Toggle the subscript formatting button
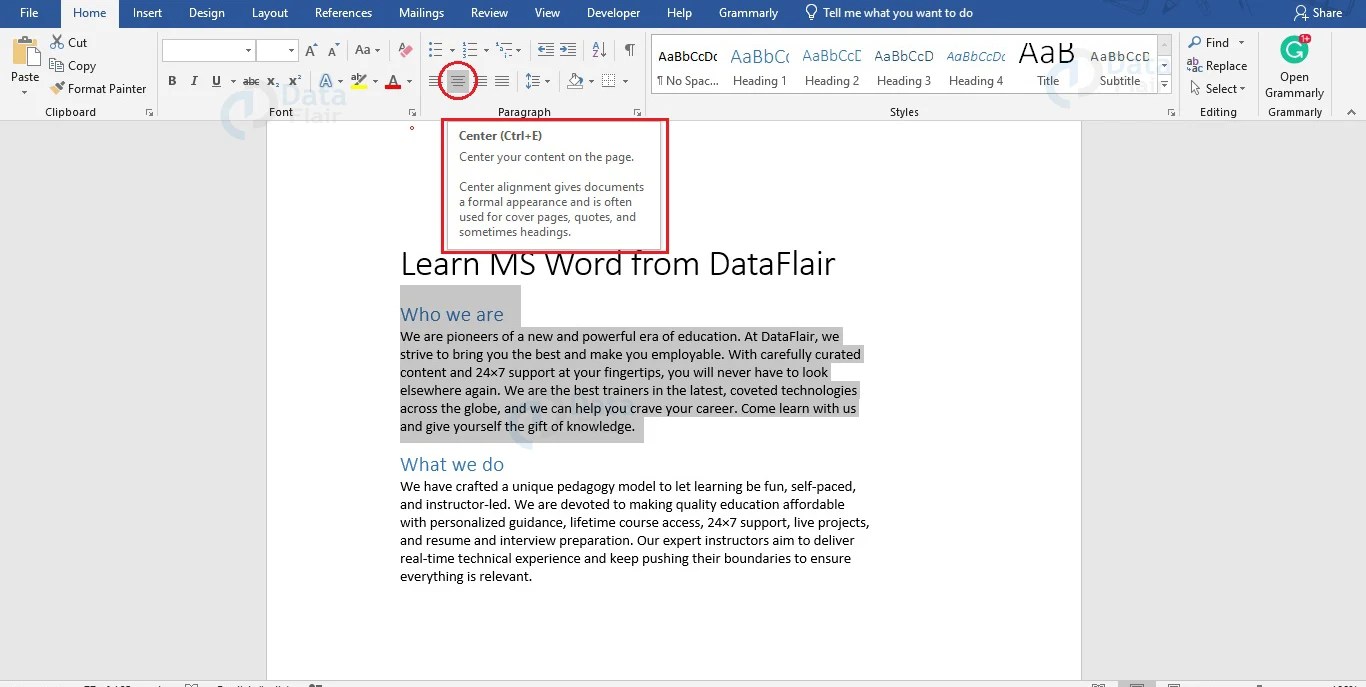This screenshot has height=687, width=1366. pos(271,80)
